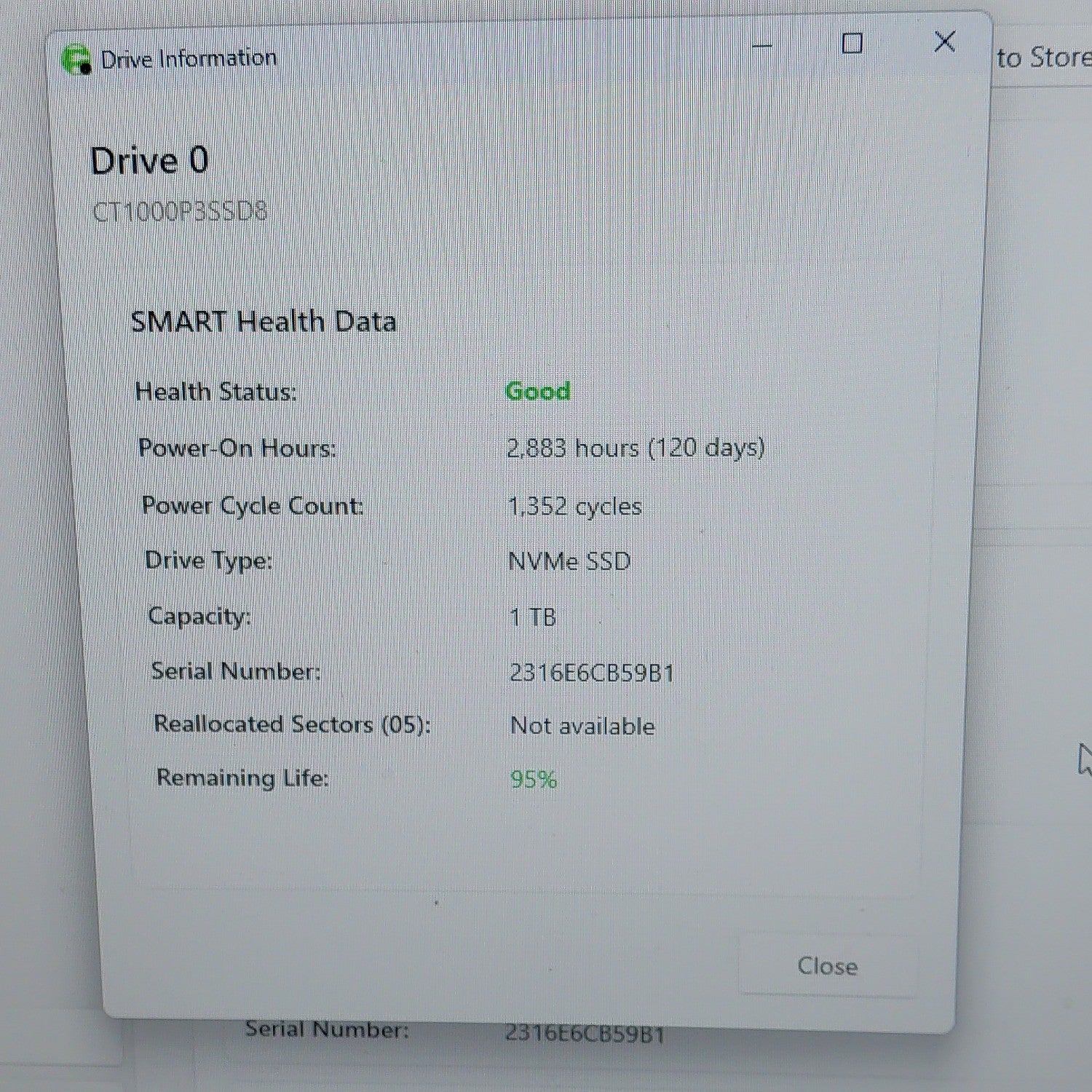Click the Drive 0 heading
1092x1092 pixels.
(149, 160)
